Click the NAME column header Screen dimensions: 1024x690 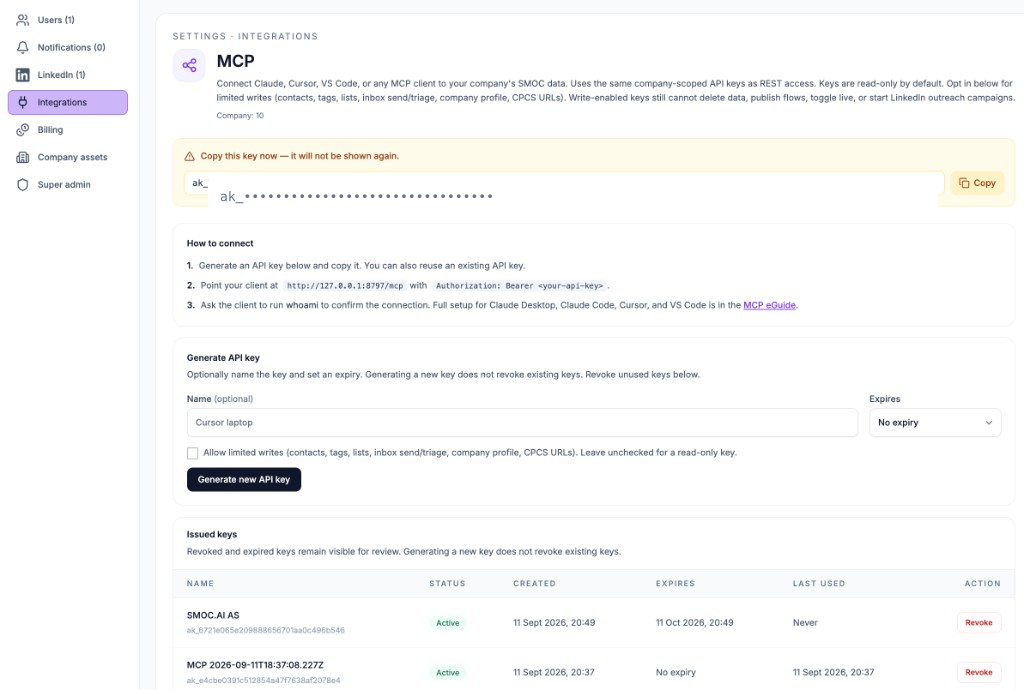click(x=200, y=584)
